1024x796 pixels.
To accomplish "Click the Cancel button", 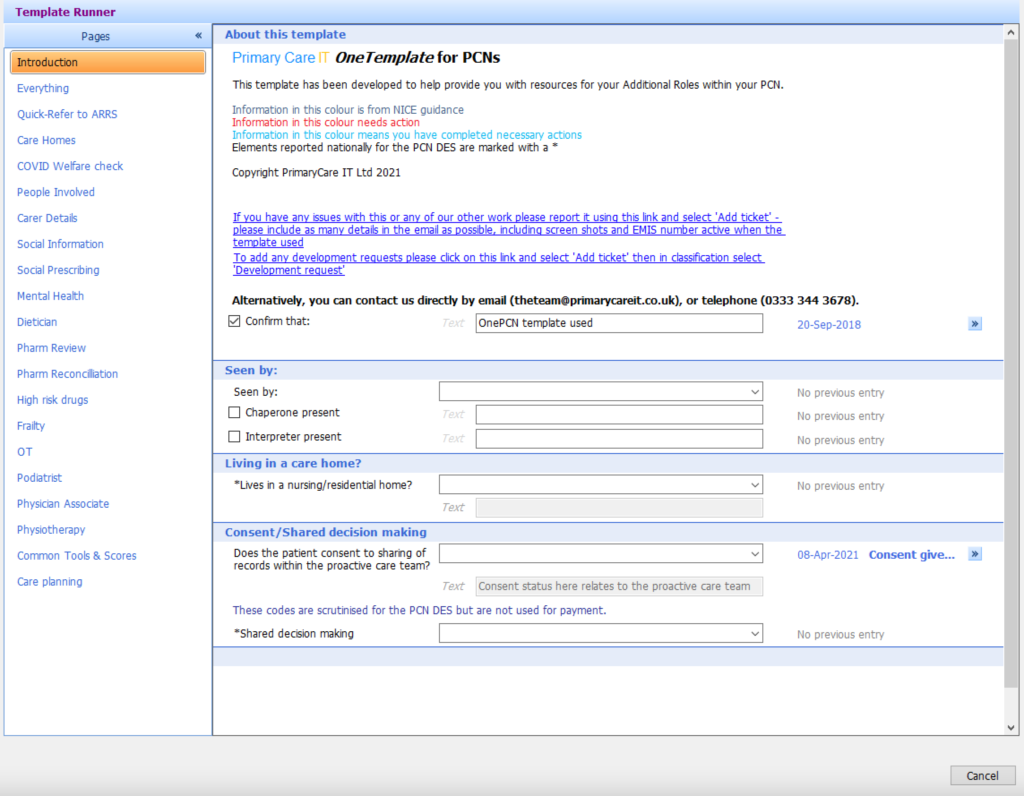I will point(982,775).
